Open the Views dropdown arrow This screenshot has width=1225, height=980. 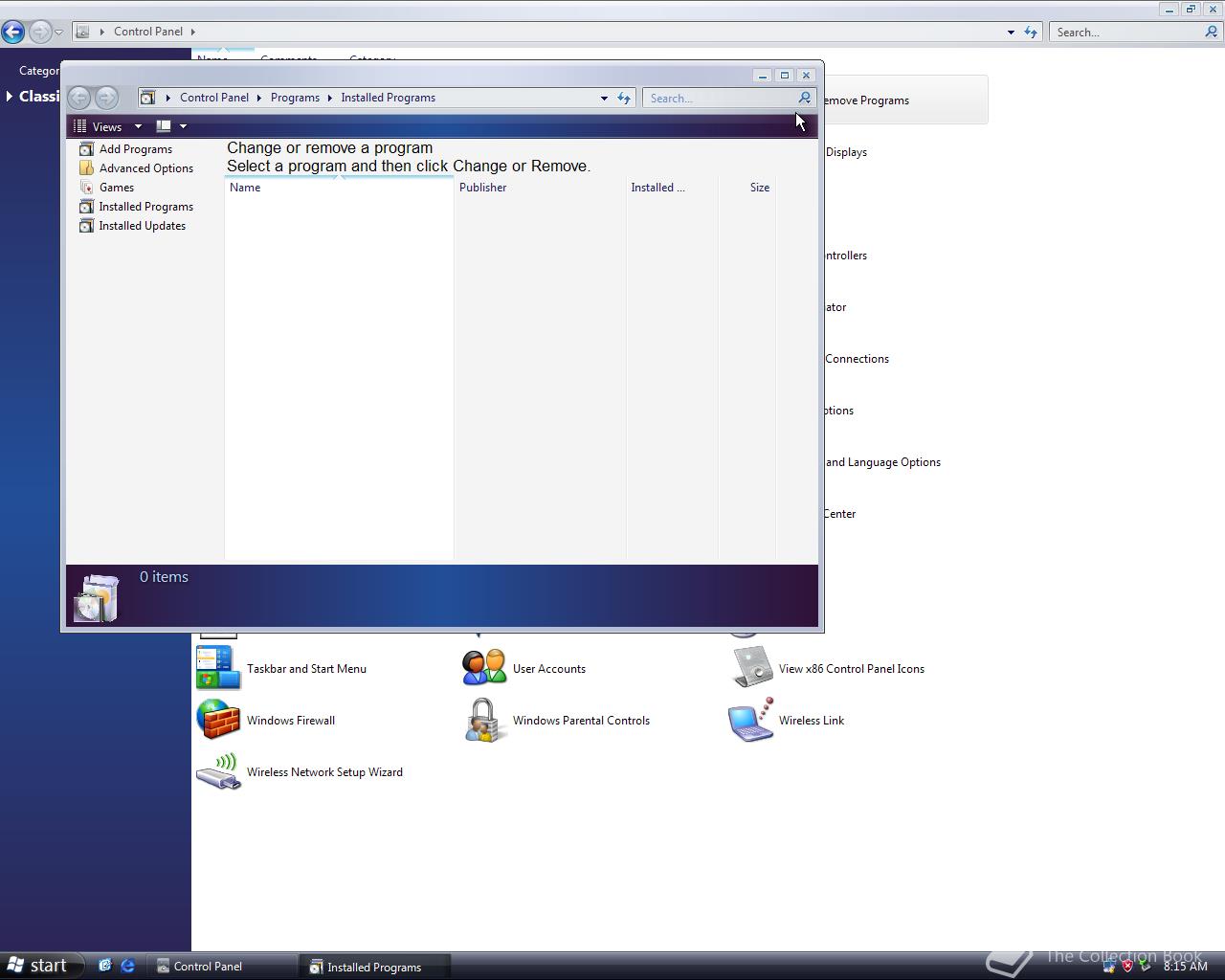pyautogui.click(x=138, y=126)
